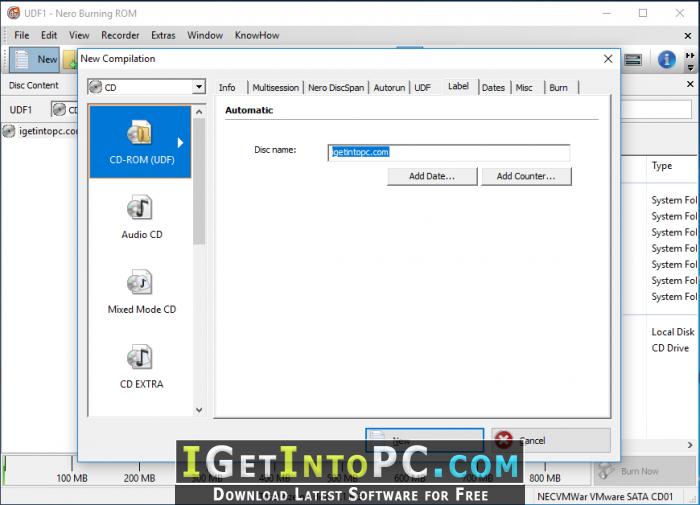Viewport: 700px width, 505px height.
Task: Close the menu bar document X
Action: click(688, 36)
